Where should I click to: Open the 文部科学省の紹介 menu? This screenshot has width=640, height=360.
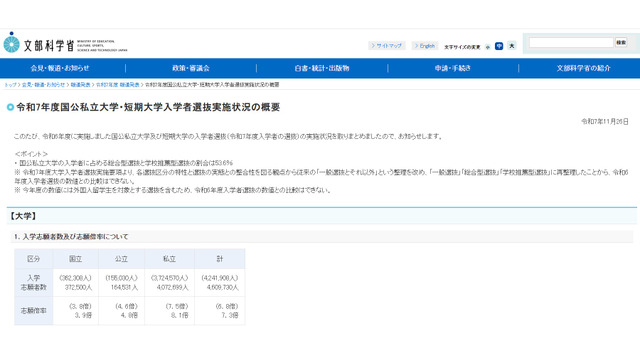point(583,68)
